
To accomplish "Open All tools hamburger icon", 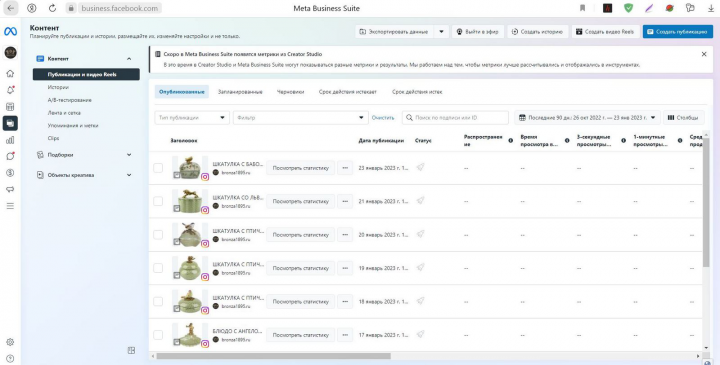I will [x=10, y=206].
